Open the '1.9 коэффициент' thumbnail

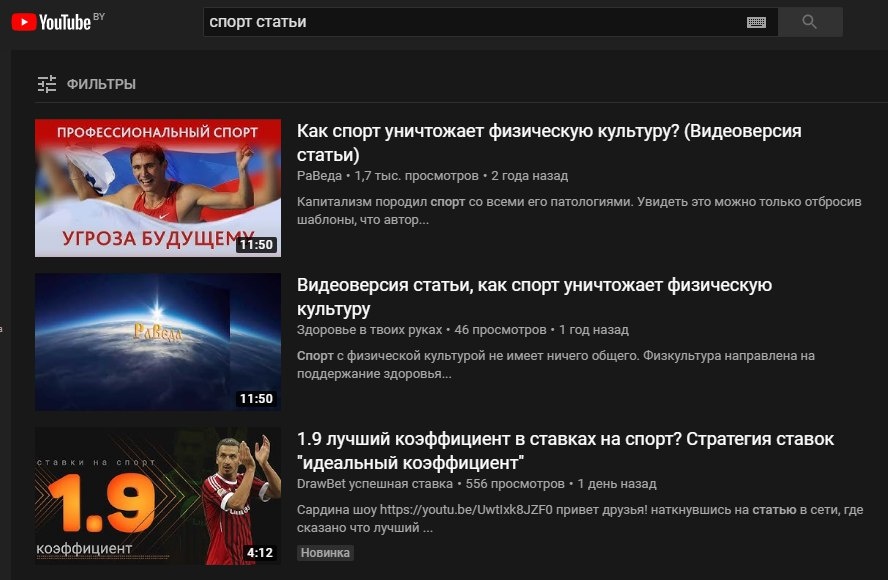(158, 496)
